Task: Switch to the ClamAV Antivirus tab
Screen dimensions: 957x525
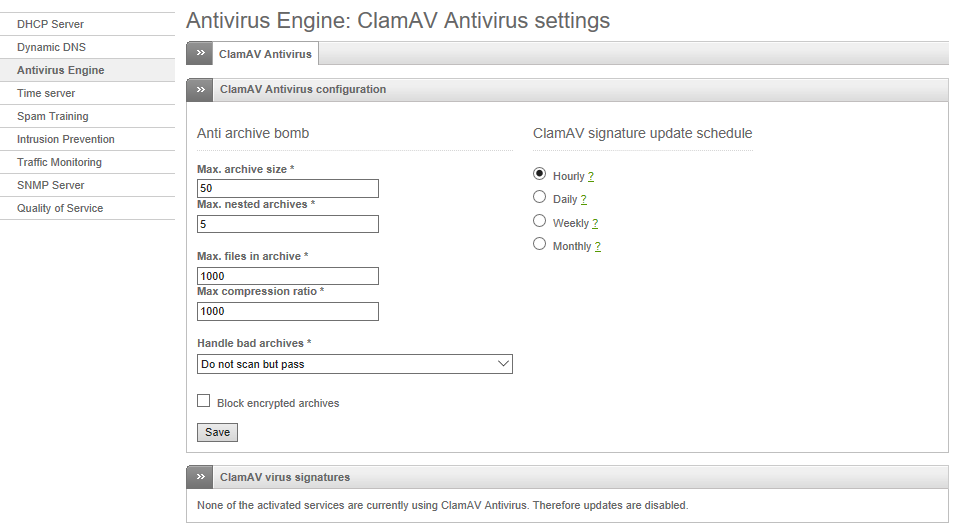Action: coord(265,54)
